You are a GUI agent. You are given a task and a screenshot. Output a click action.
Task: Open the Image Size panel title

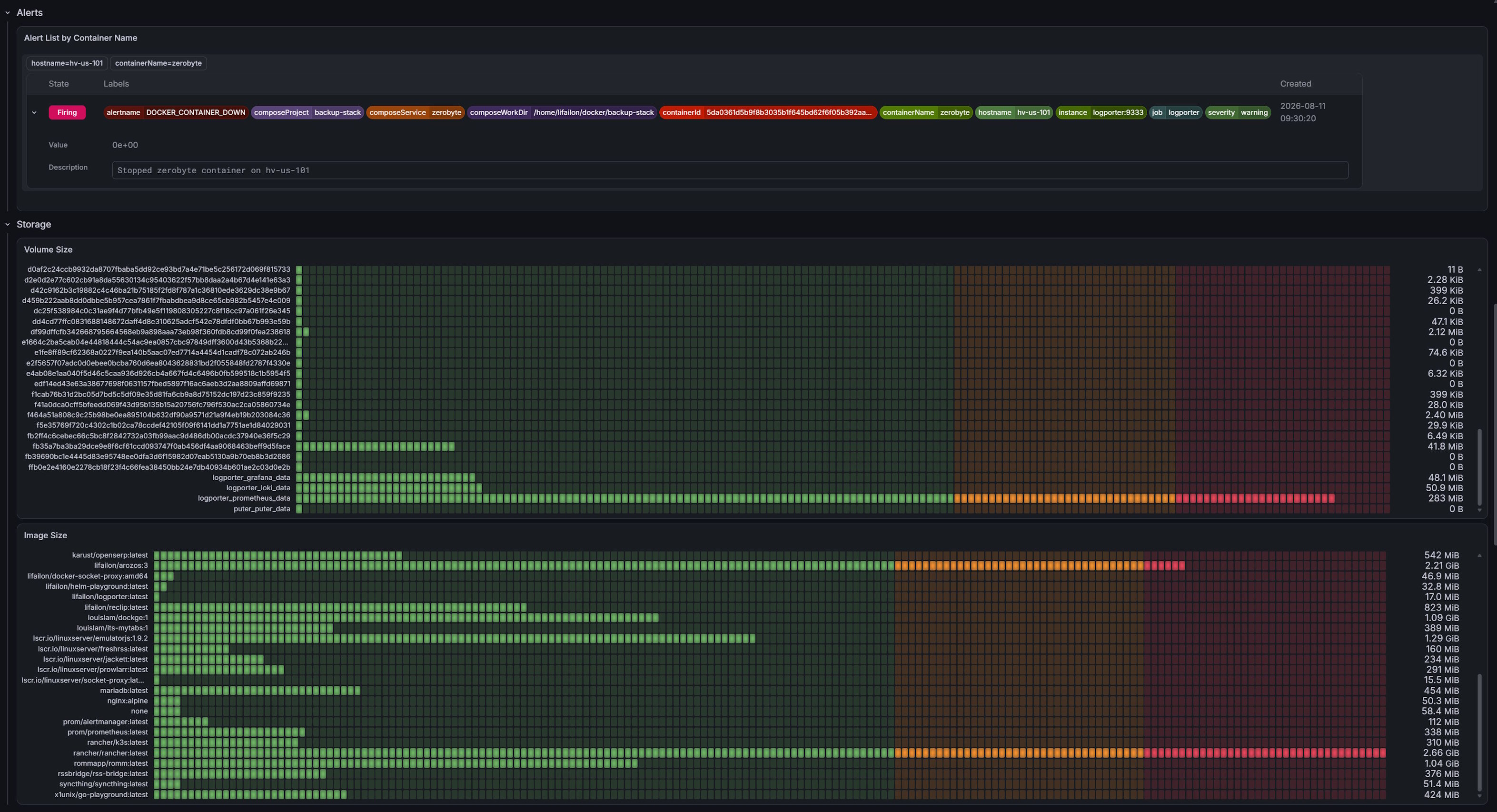(x=45, y=535)
